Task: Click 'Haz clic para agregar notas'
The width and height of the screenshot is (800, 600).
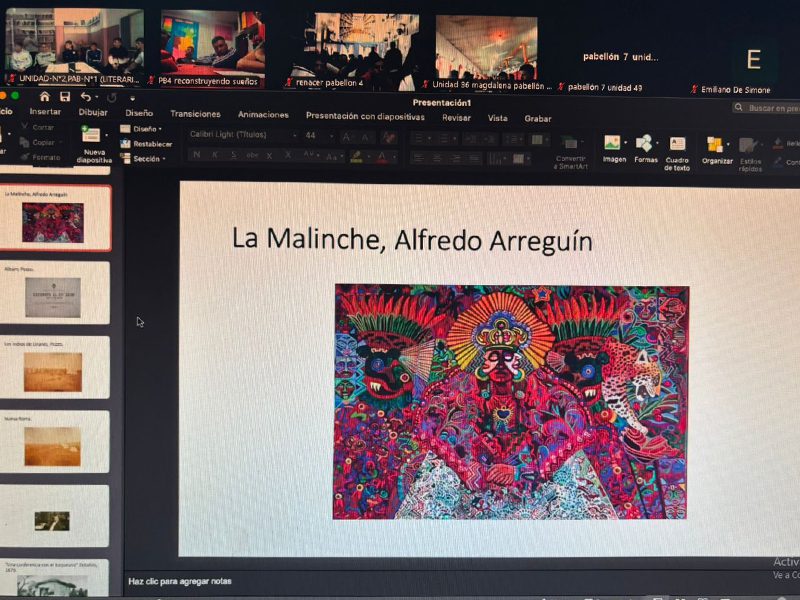Action: (x=178, y=581)
